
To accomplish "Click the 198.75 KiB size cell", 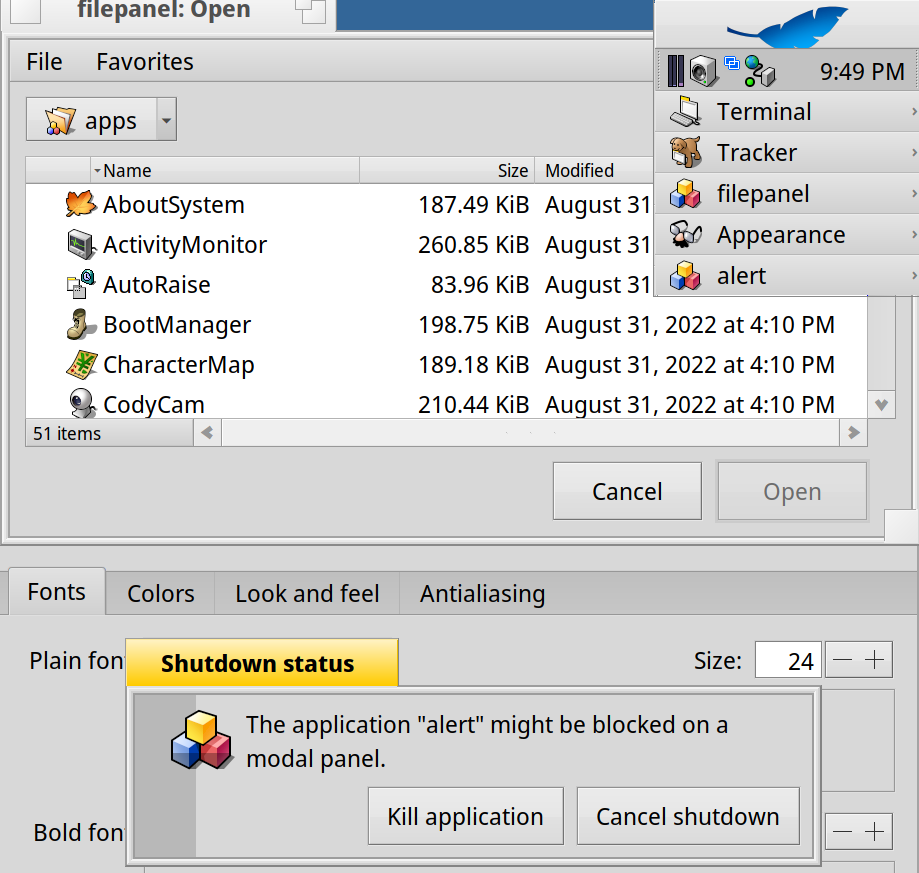I will click(x=474, y=325).
